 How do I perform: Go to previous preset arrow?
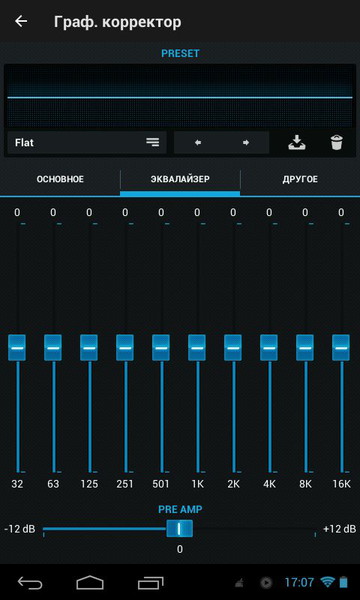point(198,143)
